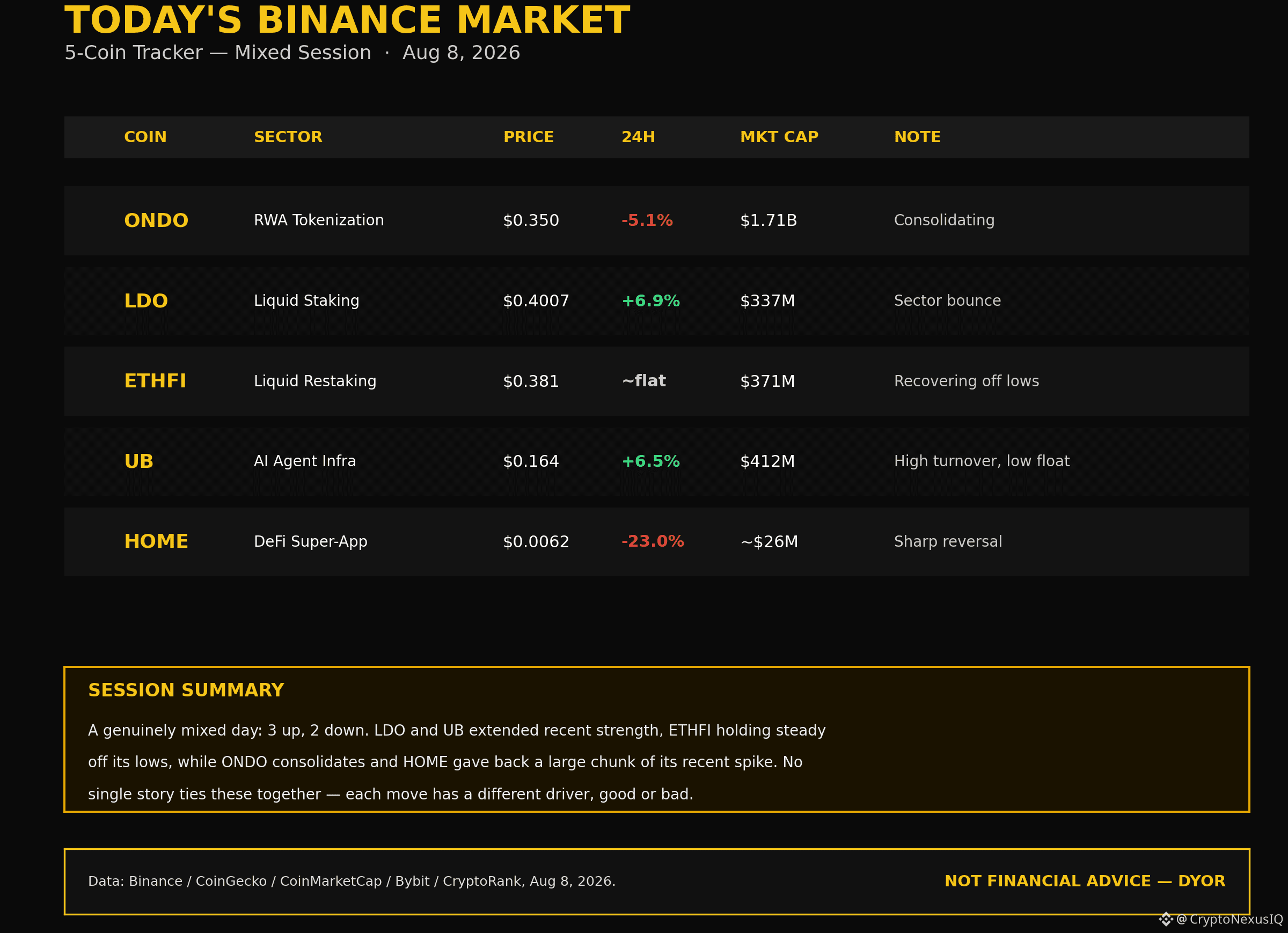Click the "Liquid Staking" sector cell
Screen dimensions: 1288x933
pos(306,301)
